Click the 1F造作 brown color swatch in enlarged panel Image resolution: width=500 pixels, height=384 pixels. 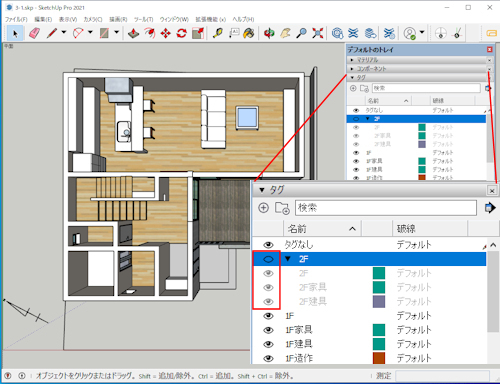coord(379,358)
